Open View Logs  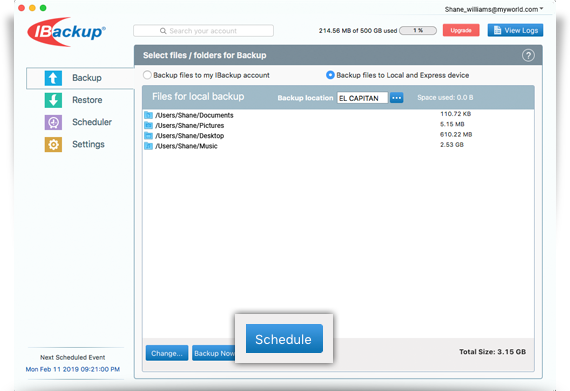[515, 30]
